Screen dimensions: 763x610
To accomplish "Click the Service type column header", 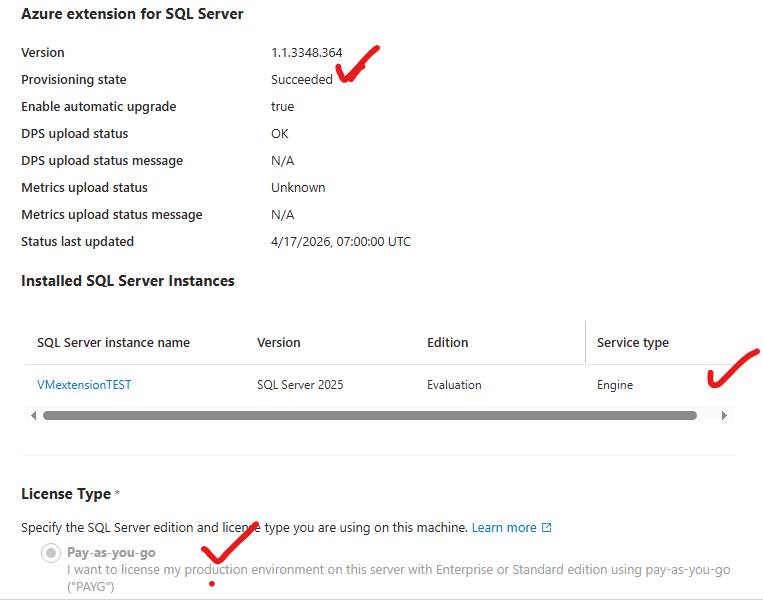I will click(633, 343).
